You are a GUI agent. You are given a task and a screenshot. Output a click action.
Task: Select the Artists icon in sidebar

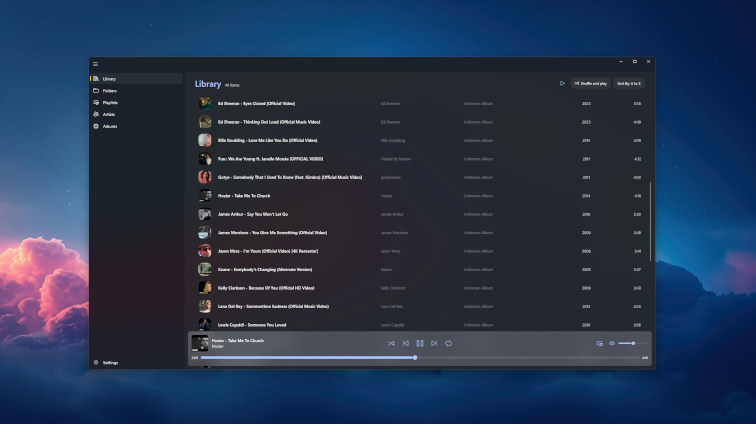tap(97, 115)
